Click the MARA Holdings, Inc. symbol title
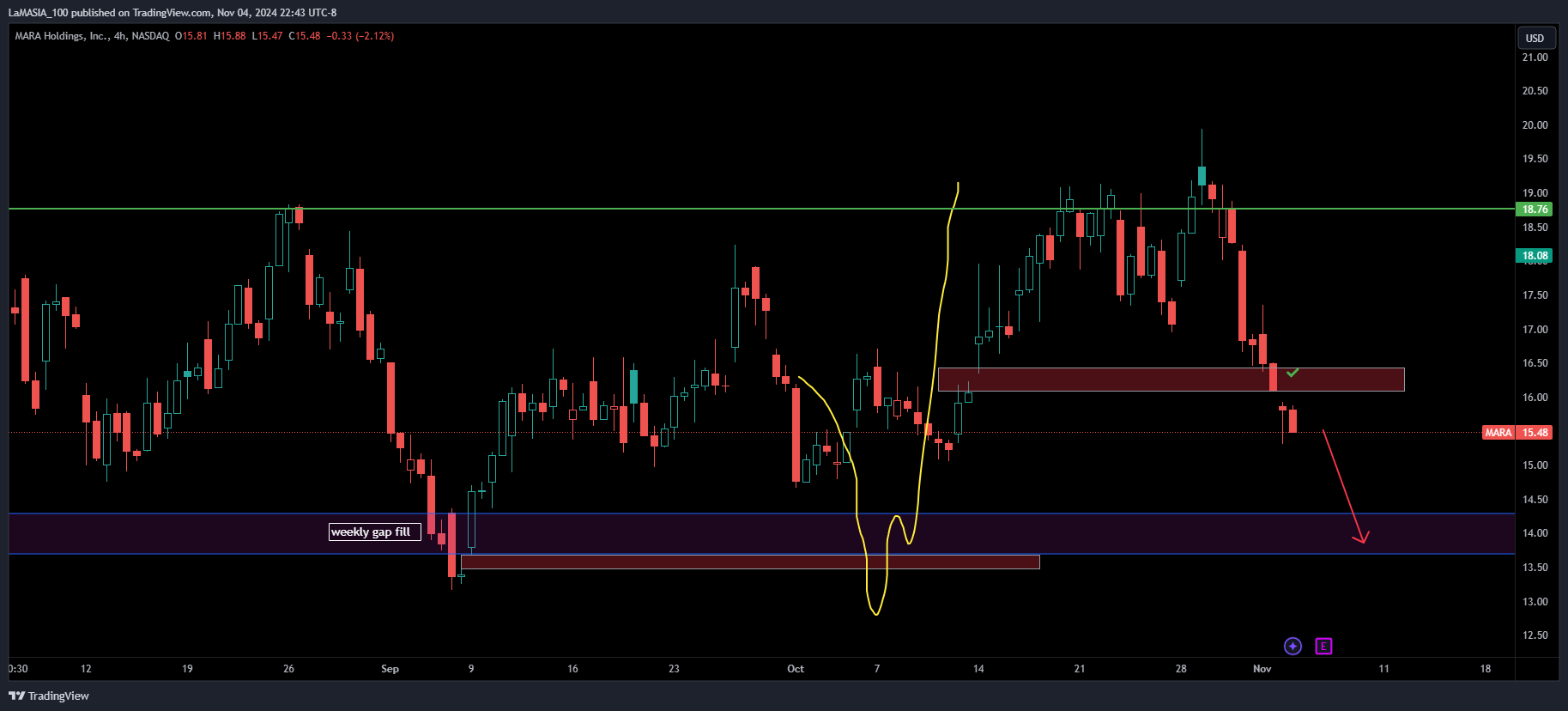Screen dimensions: 1568x711 [61, 36]
